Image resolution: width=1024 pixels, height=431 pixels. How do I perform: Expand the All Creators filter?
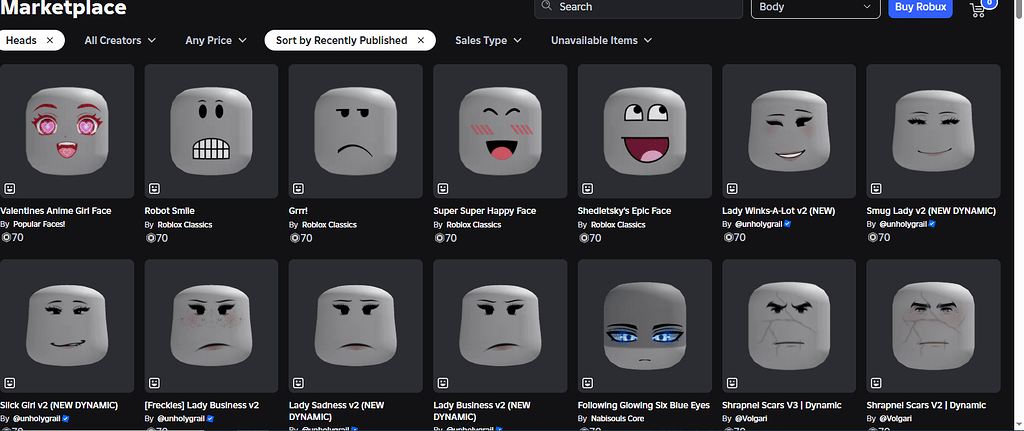[x=120, y=40]
